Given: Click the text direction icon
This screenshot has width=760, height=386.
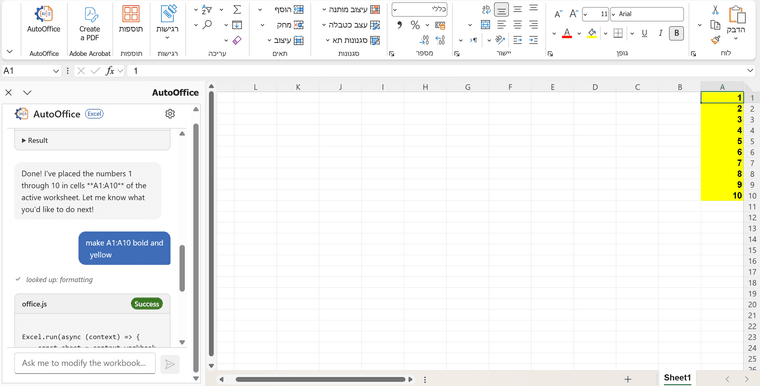Looking at the screenshot, I should pyautogui.click(x=473, y=40).
